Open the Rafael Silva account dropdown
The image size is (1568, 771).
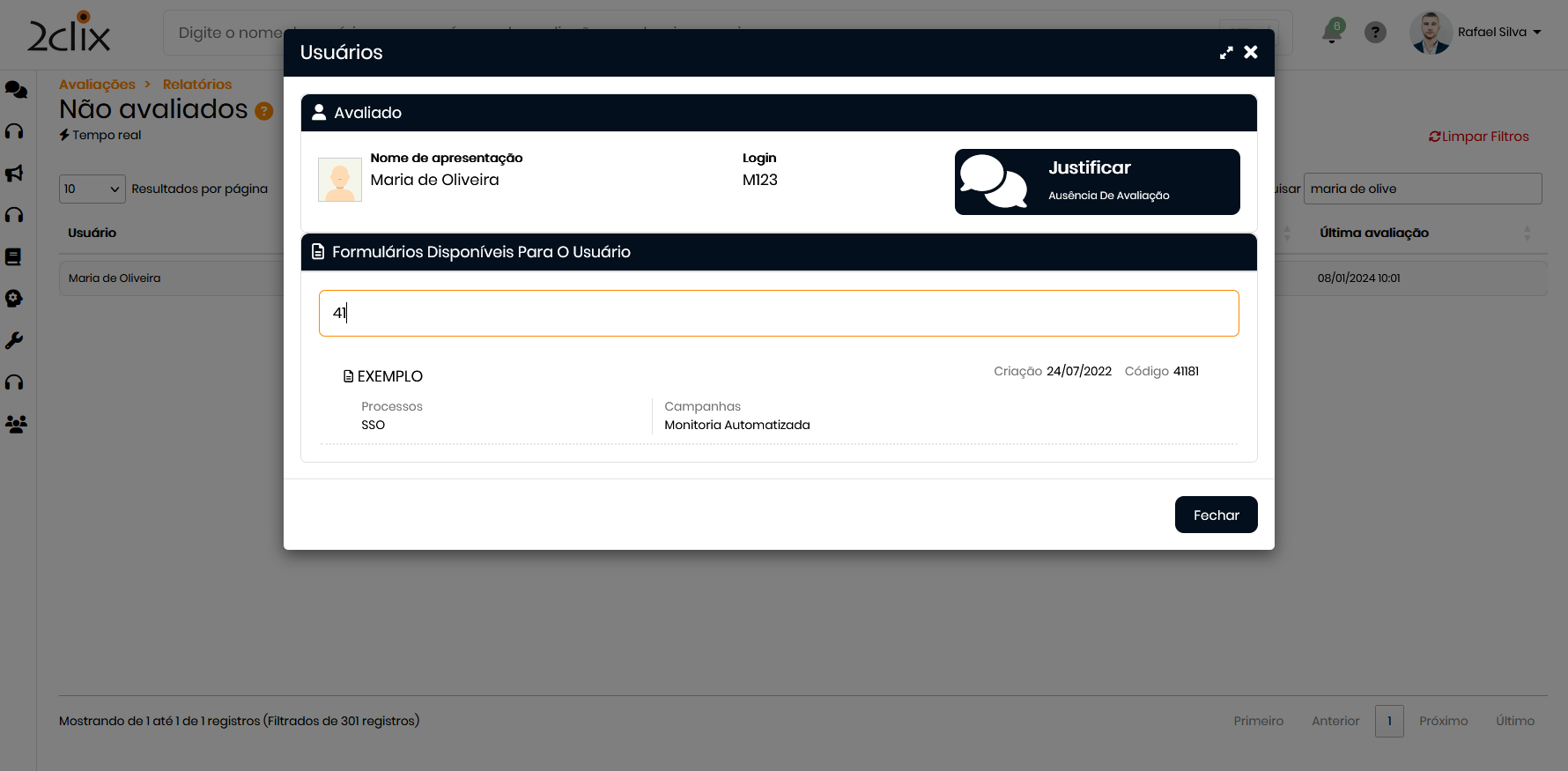click(x=1498, y=33)
